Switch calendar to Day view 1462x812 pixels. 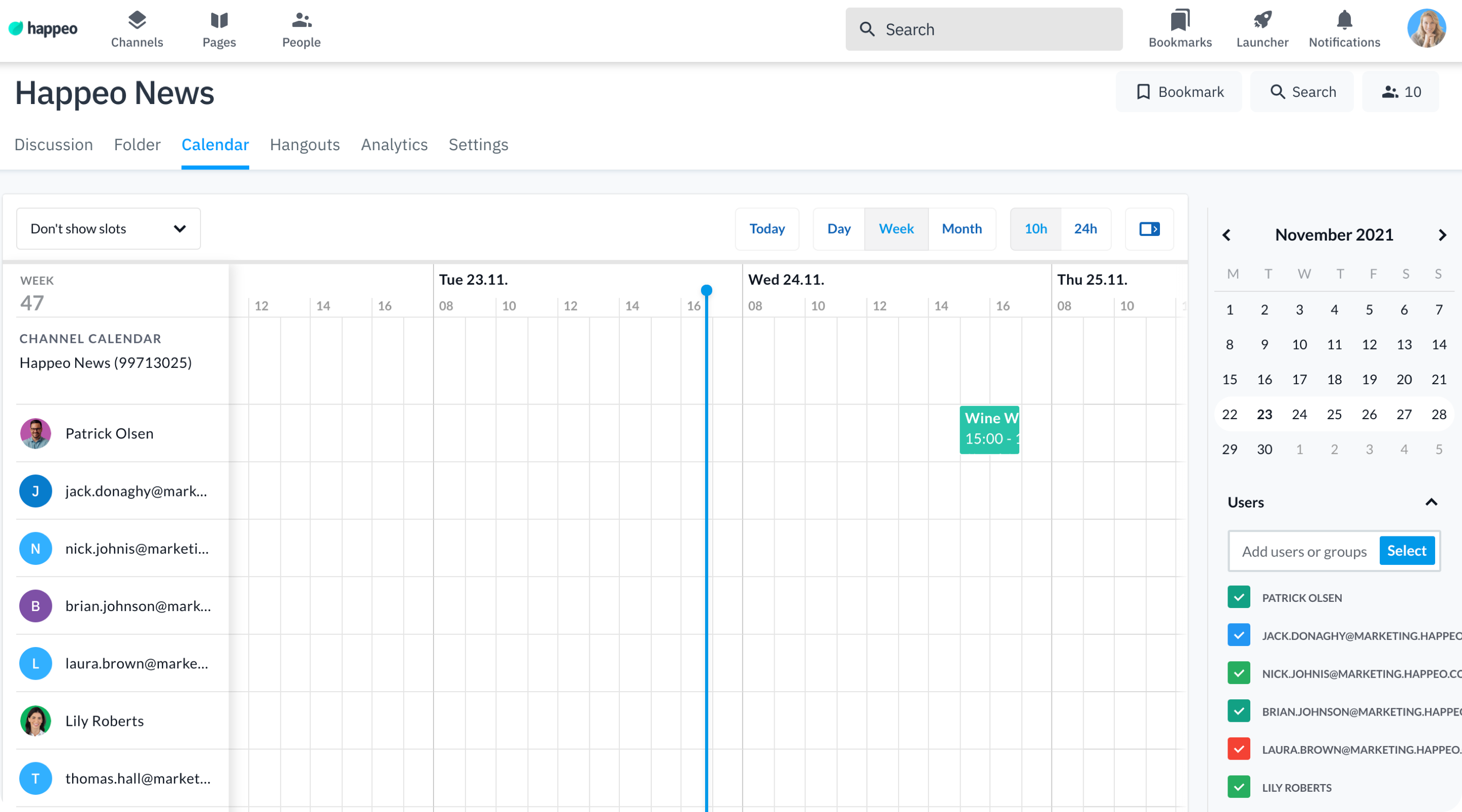click(x=839, y=229)
